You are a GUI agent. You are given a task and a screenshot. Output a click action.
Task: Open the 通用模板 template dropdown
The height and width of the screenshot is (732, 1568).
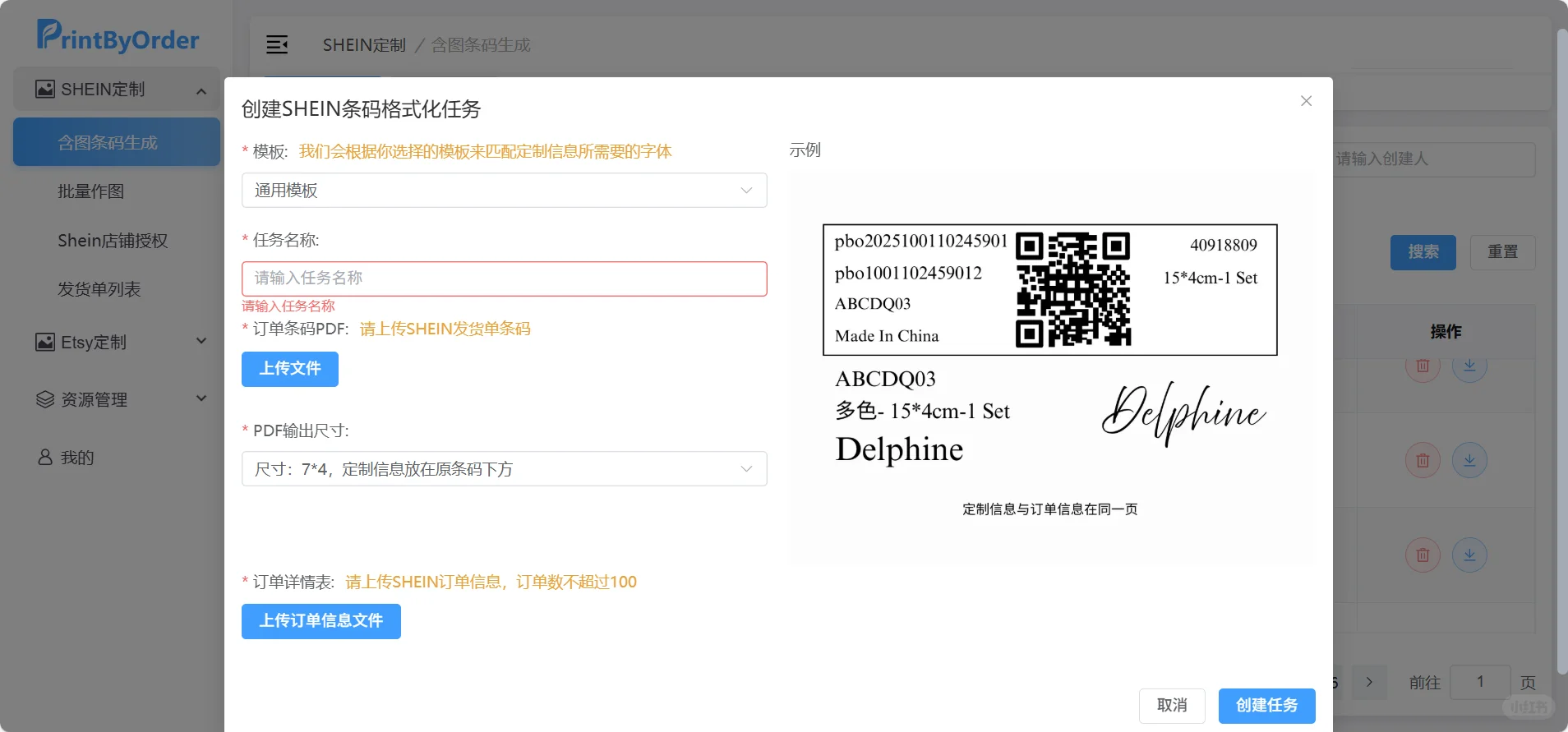(504, 190)
